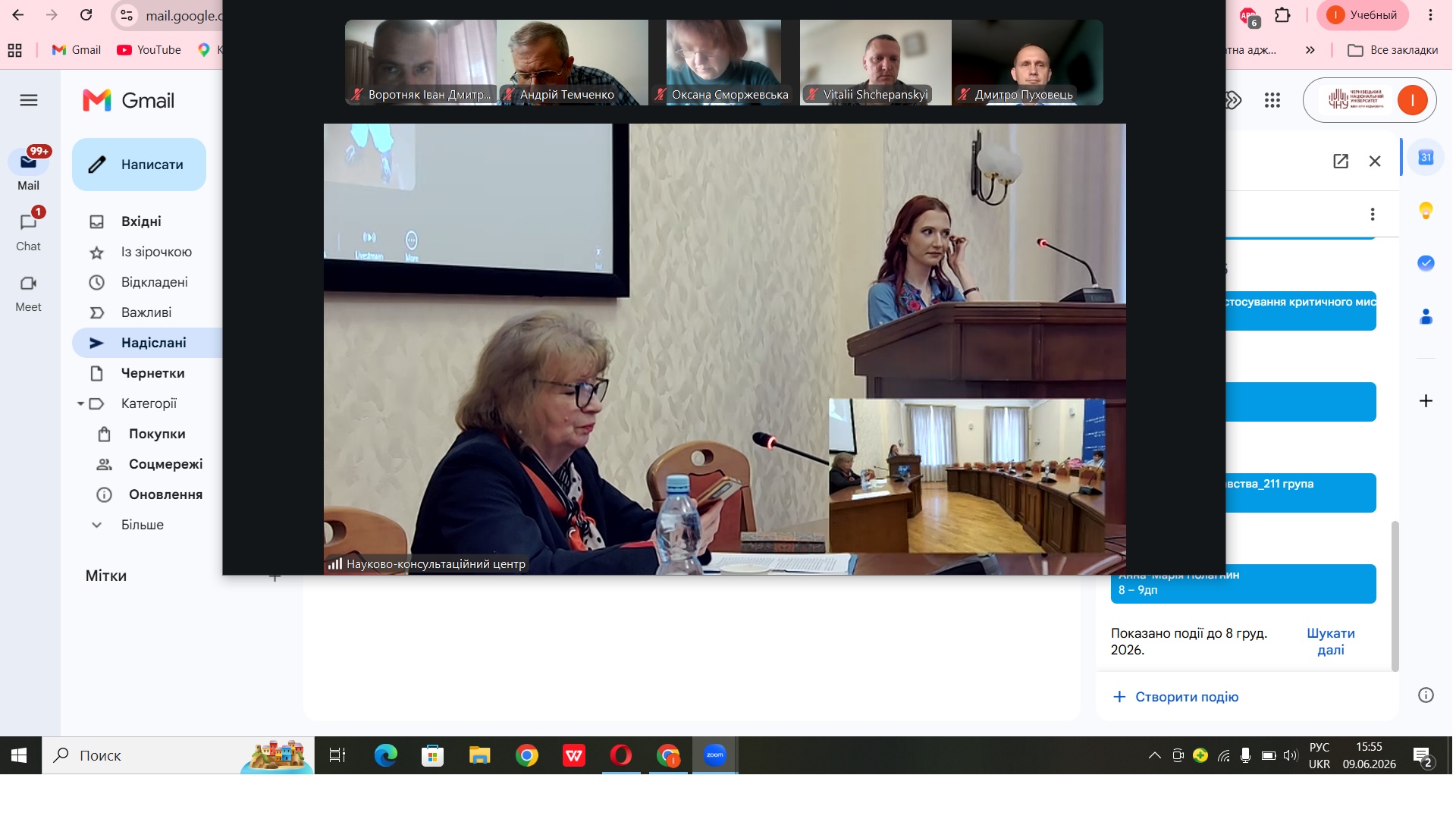Open the Windows Start menu
Viewport: 1456px width, 819px height.
(x=20, y=755)
